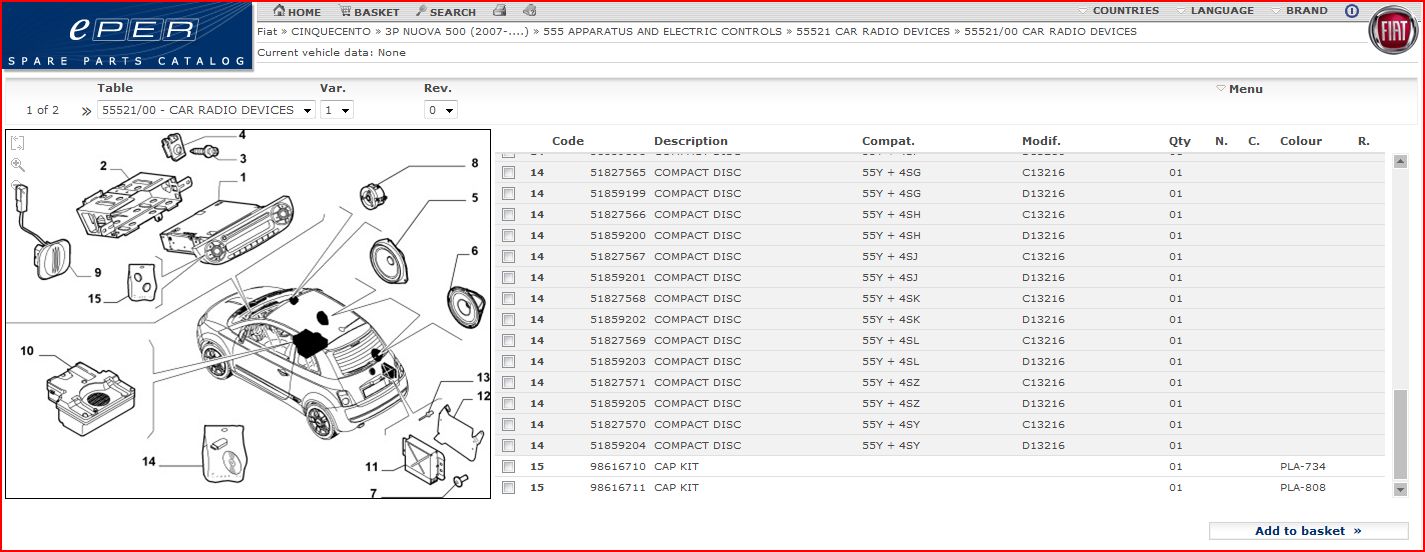Select checkbox for part 98616711 CAP KIT
Image resolution: width=1425 pixels, height=552 pixels.
click(508, 488)
